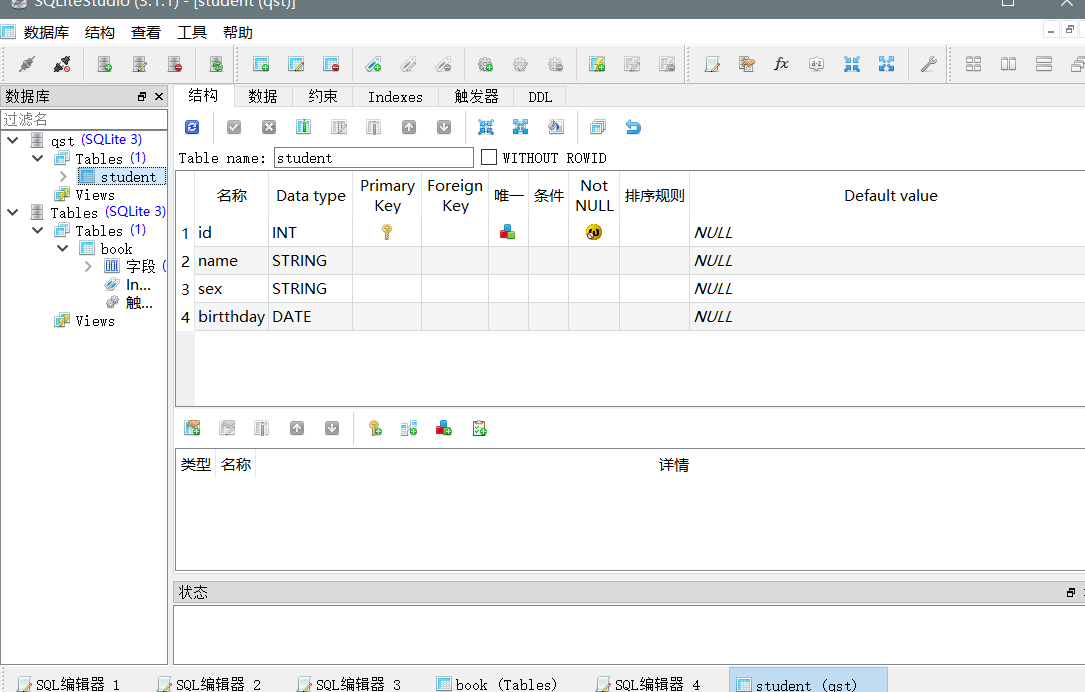Open the 数据库 menu
Image resolution: width=1085 pixels, height=692 pixels.
(x=46, y=33)
